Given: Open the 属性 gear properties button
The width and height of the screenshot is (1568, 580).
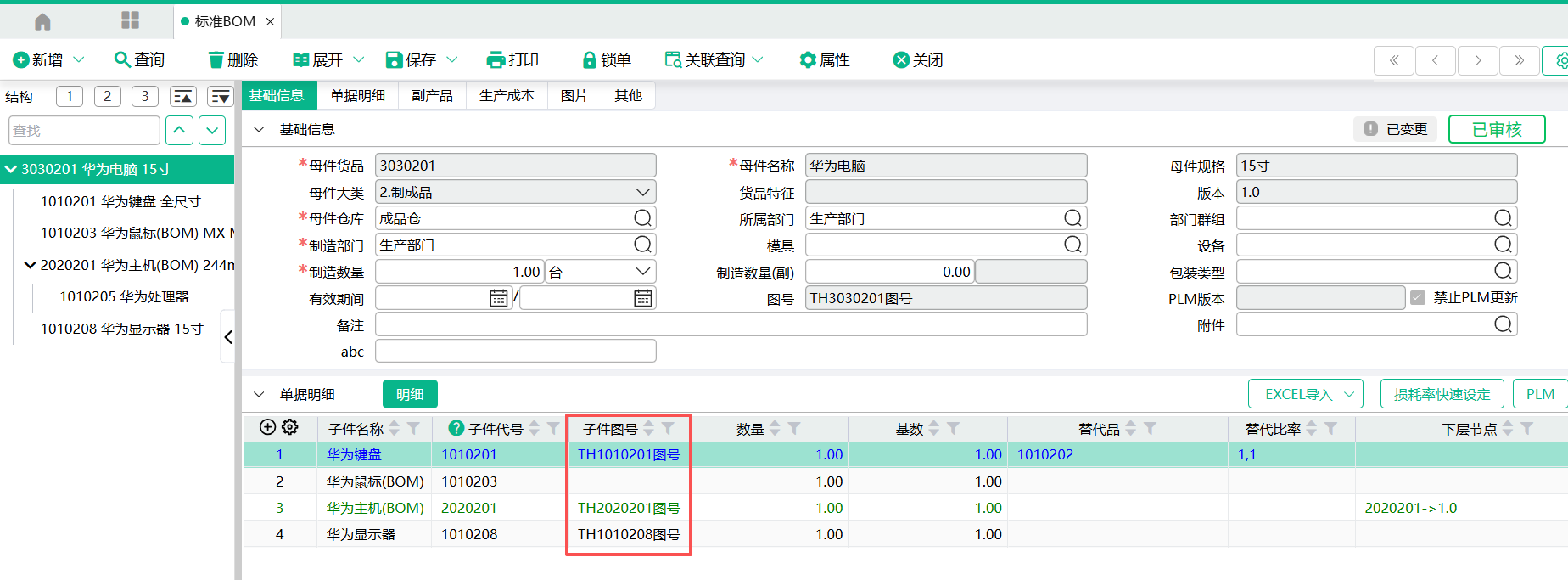Looking at the screenshot, I should coord(808,60).
